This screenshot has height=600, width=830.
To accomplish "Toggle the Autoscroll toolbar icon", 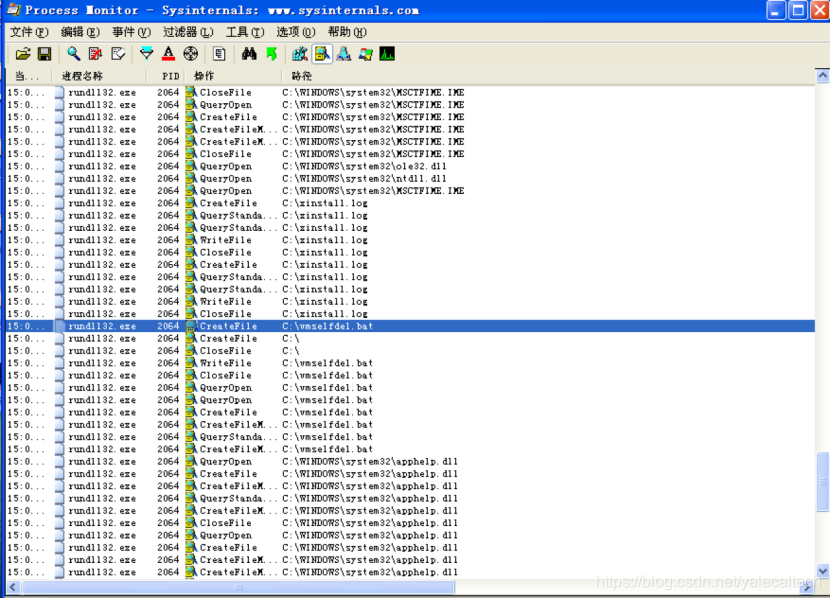I will pyautogui.click(x=95, y=53).
